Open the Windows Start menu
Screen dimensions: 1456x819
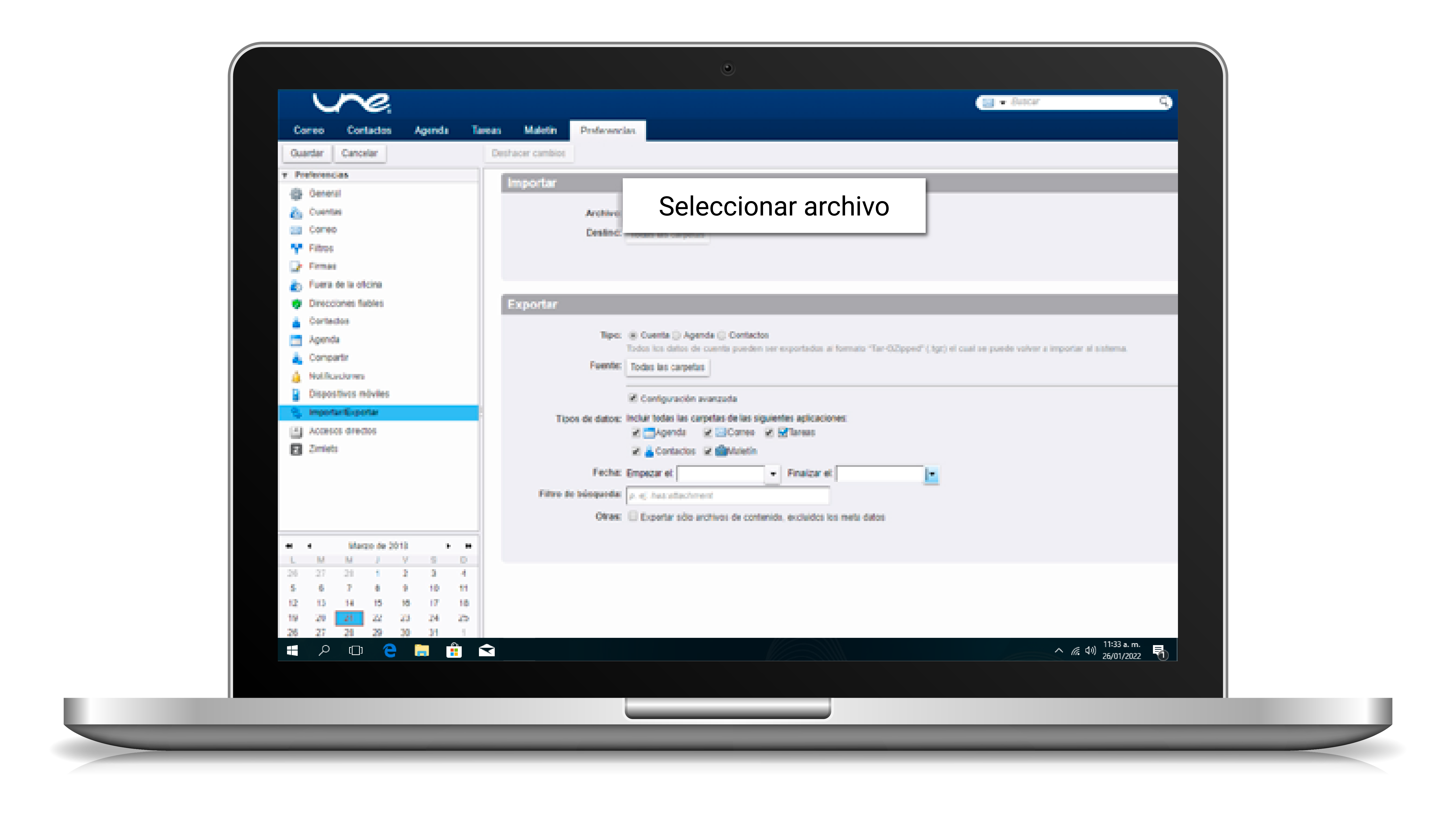click(x=292, y=651)
